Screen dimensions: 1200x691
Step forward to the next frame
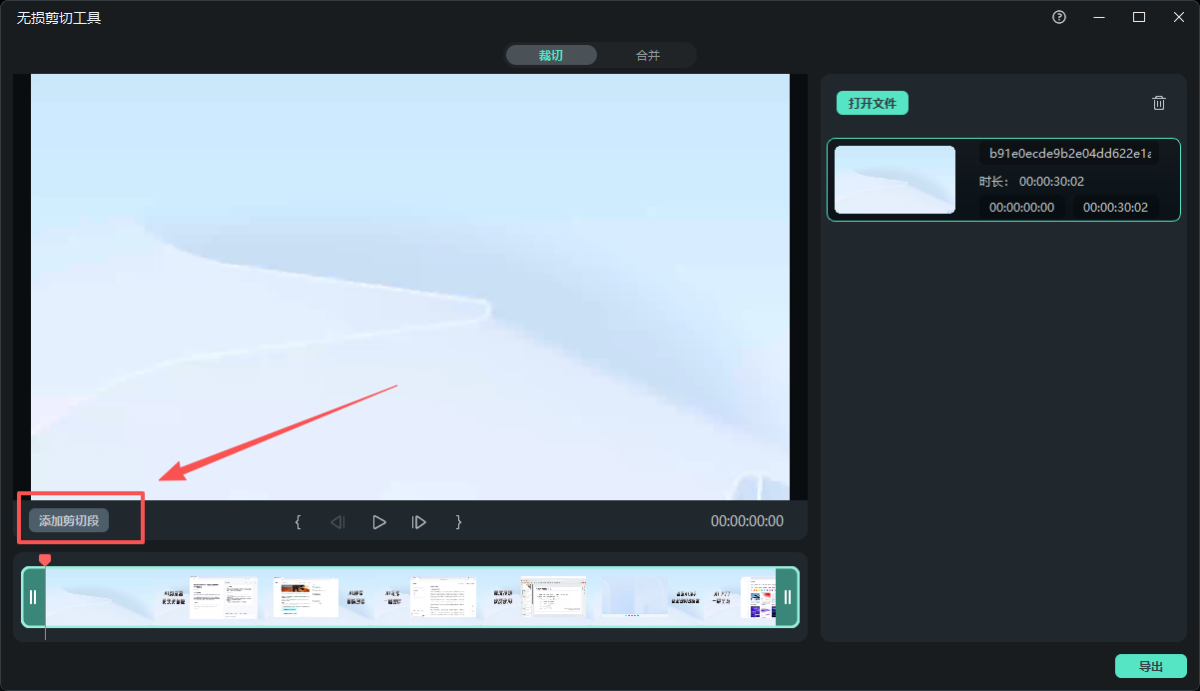pyautogui.click(x=419, y=522)
